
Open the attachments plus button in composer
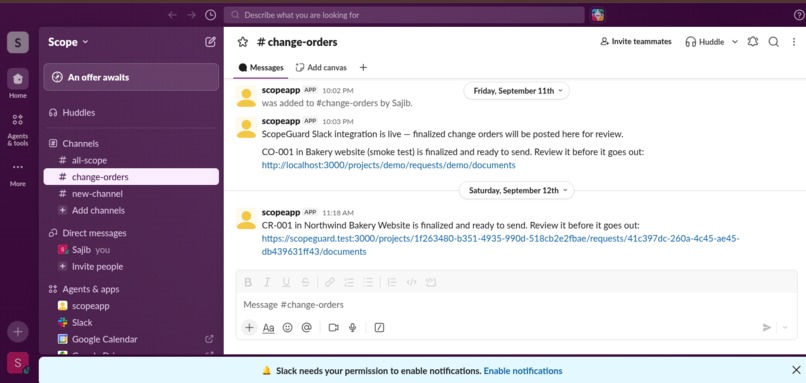249,327
